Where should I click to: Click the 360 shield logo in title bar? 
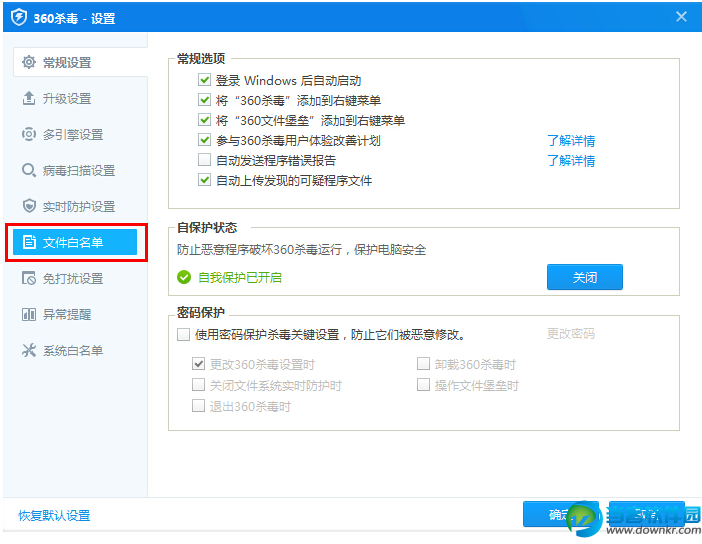coord(18,17)
